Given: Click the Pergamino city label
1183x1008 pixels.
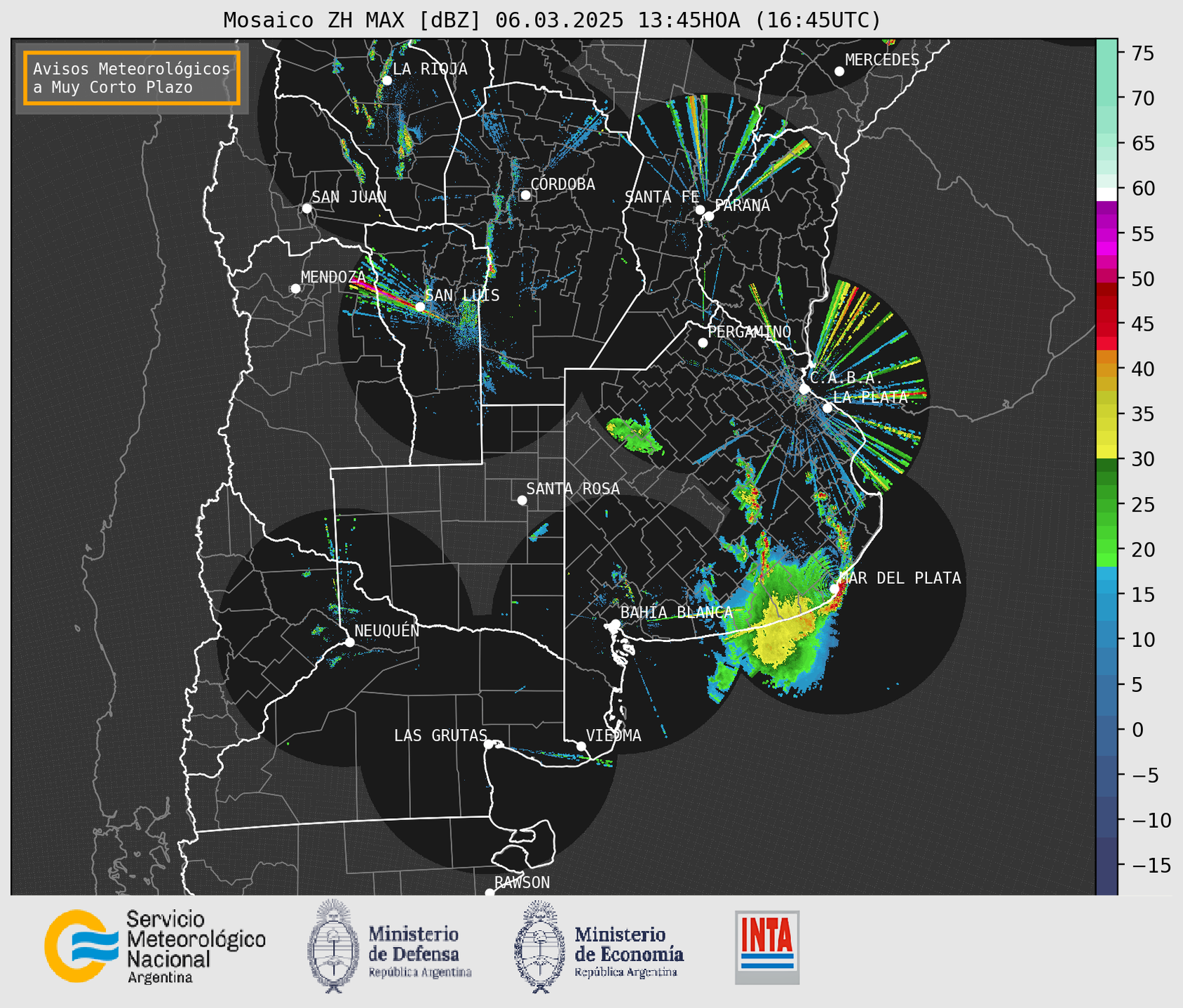Looking at the screenshot, I should tap(749, 332).
